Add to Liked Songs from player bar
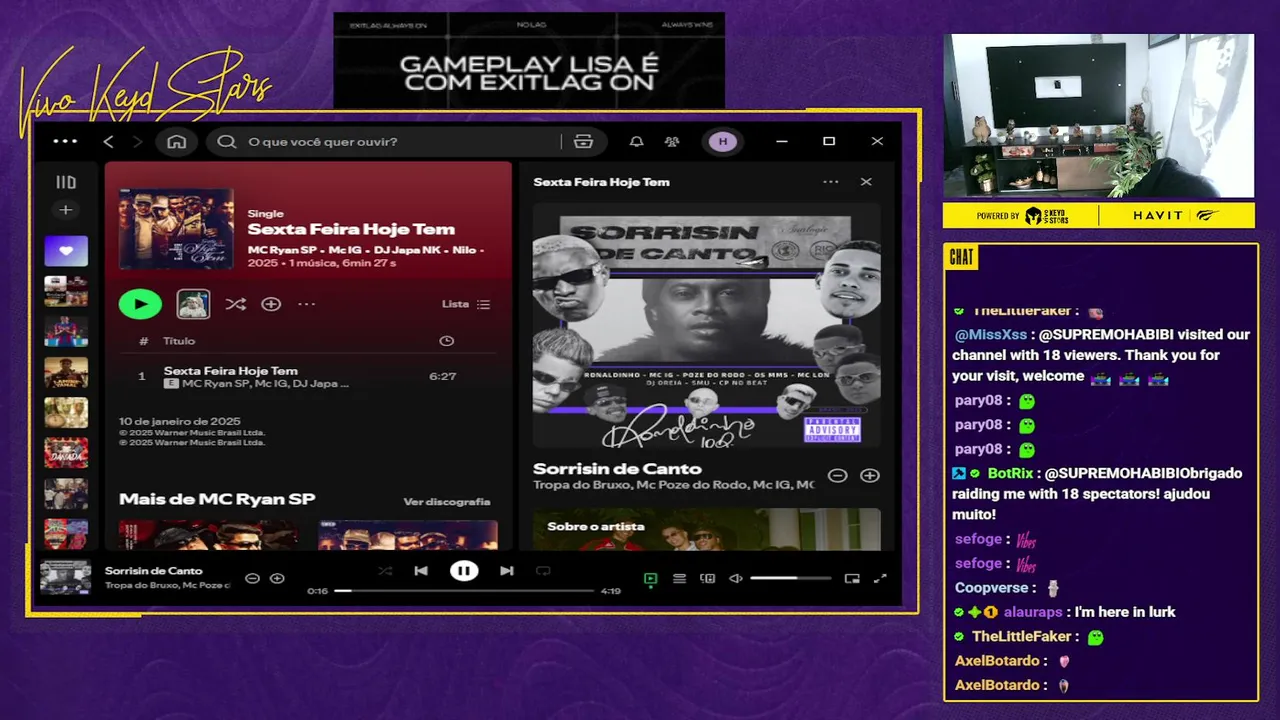 tap(277, 578)
